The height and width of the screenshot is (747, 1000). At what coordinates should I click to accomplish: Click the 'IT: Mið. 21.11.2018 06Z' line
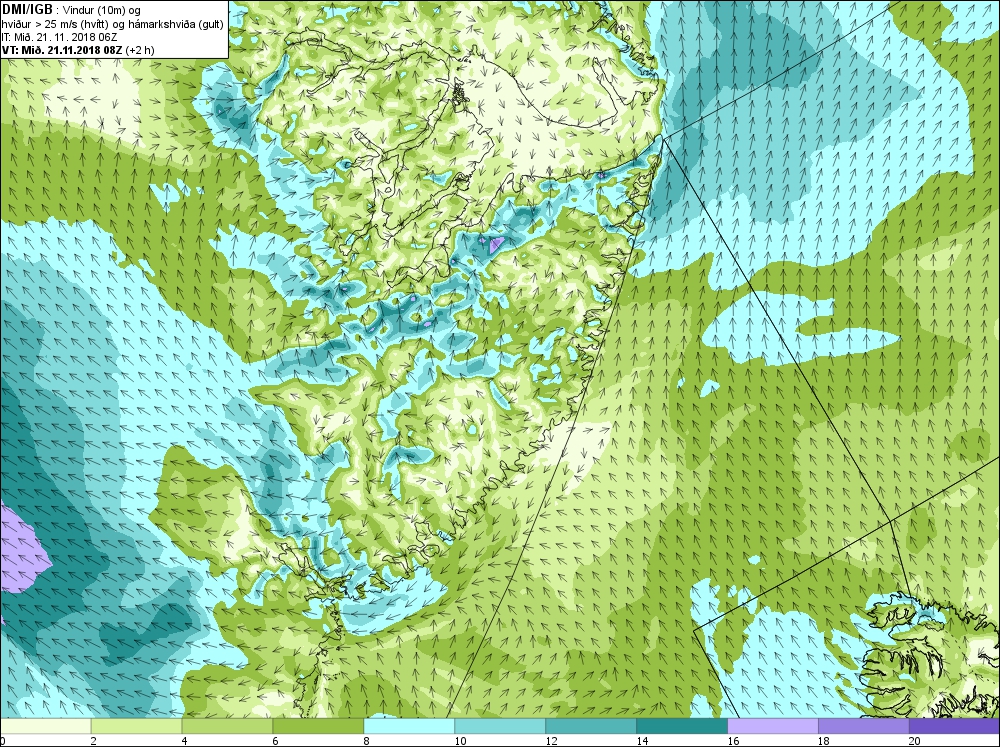[59, 37]
